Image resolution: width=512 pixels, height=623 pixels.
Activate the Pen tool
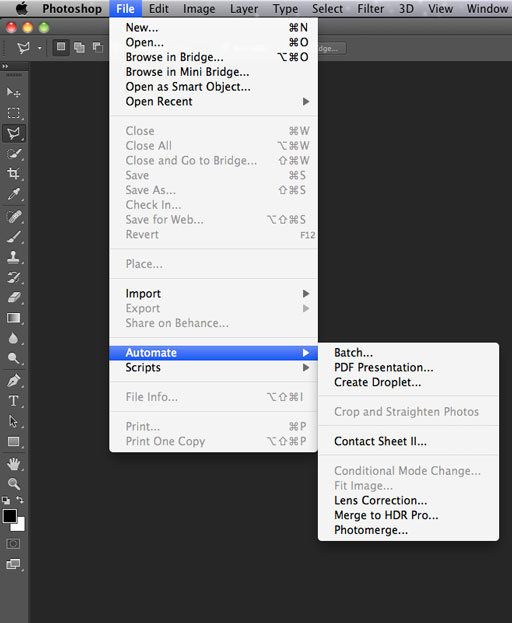point(14,381)
